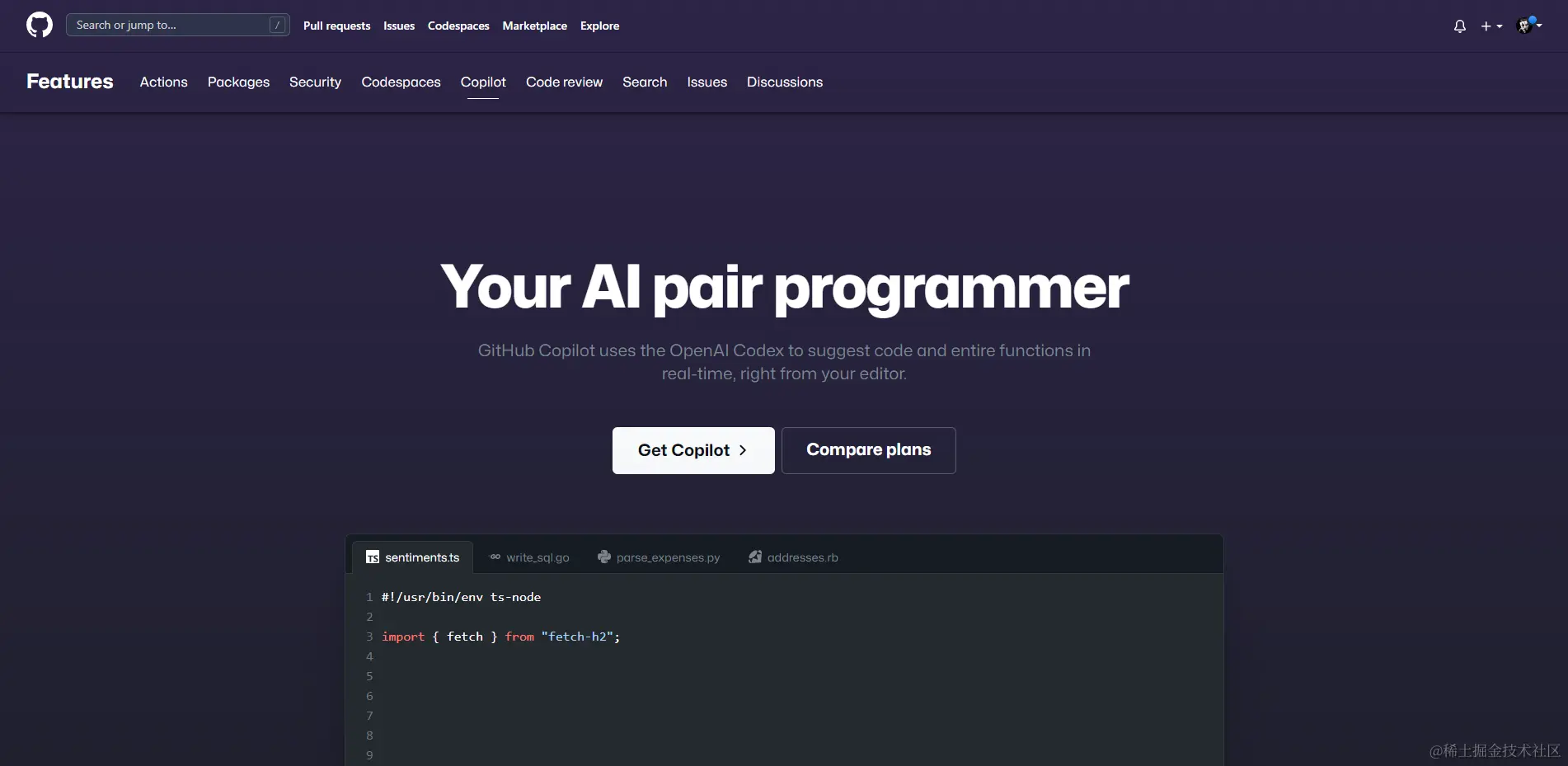Switch to the write_sql.go tab

(529, 557)
